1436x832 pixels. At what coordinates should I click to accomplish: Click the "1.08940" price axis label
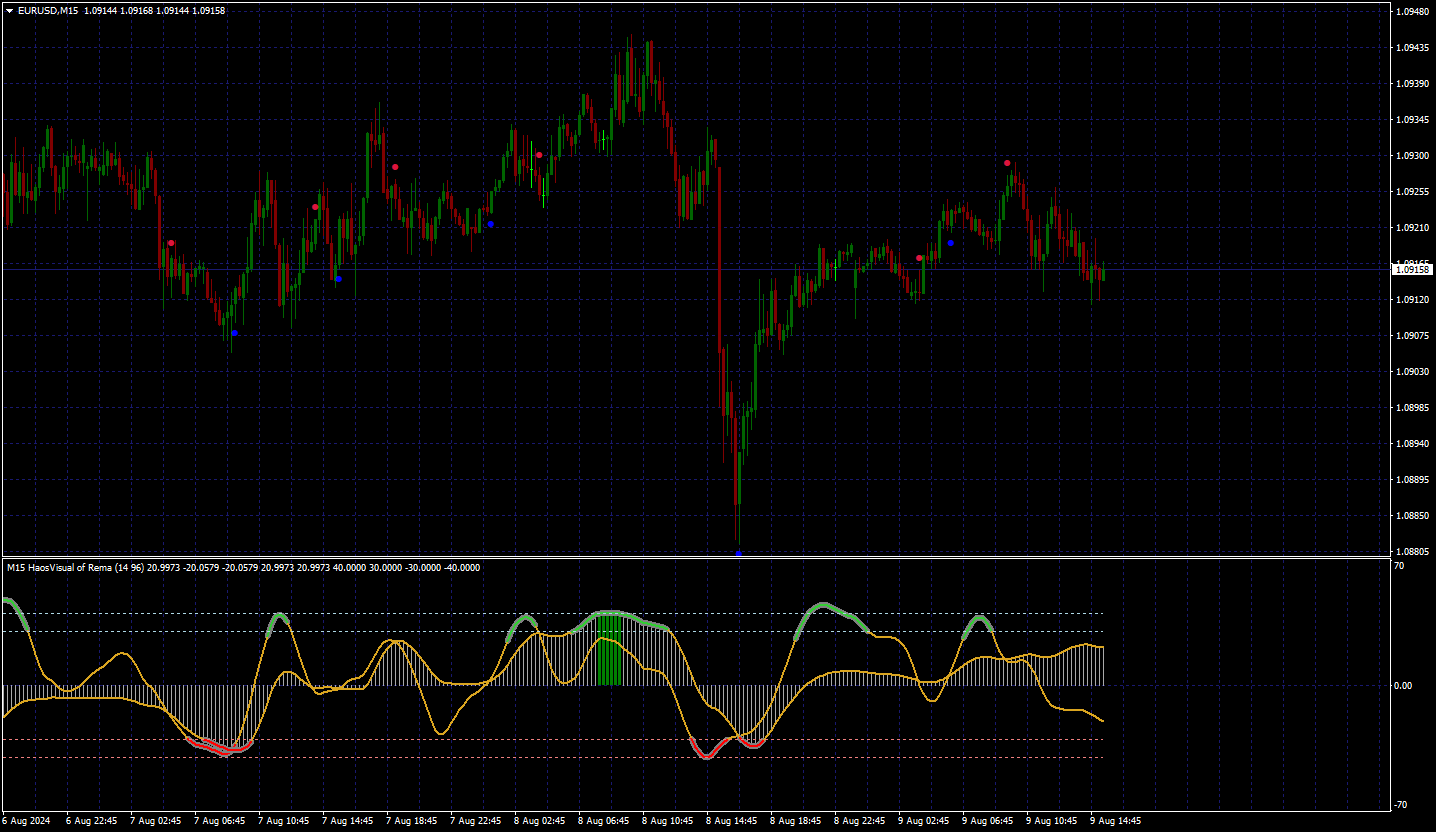click(1411, 444)
